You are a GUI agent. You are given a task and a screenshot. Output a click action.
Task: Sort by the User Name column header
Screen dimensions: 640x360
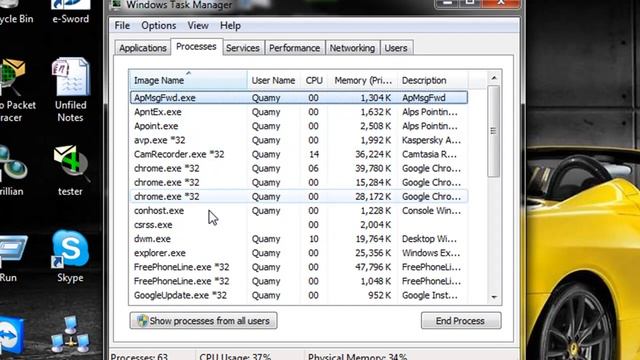[x=273, y=80]
